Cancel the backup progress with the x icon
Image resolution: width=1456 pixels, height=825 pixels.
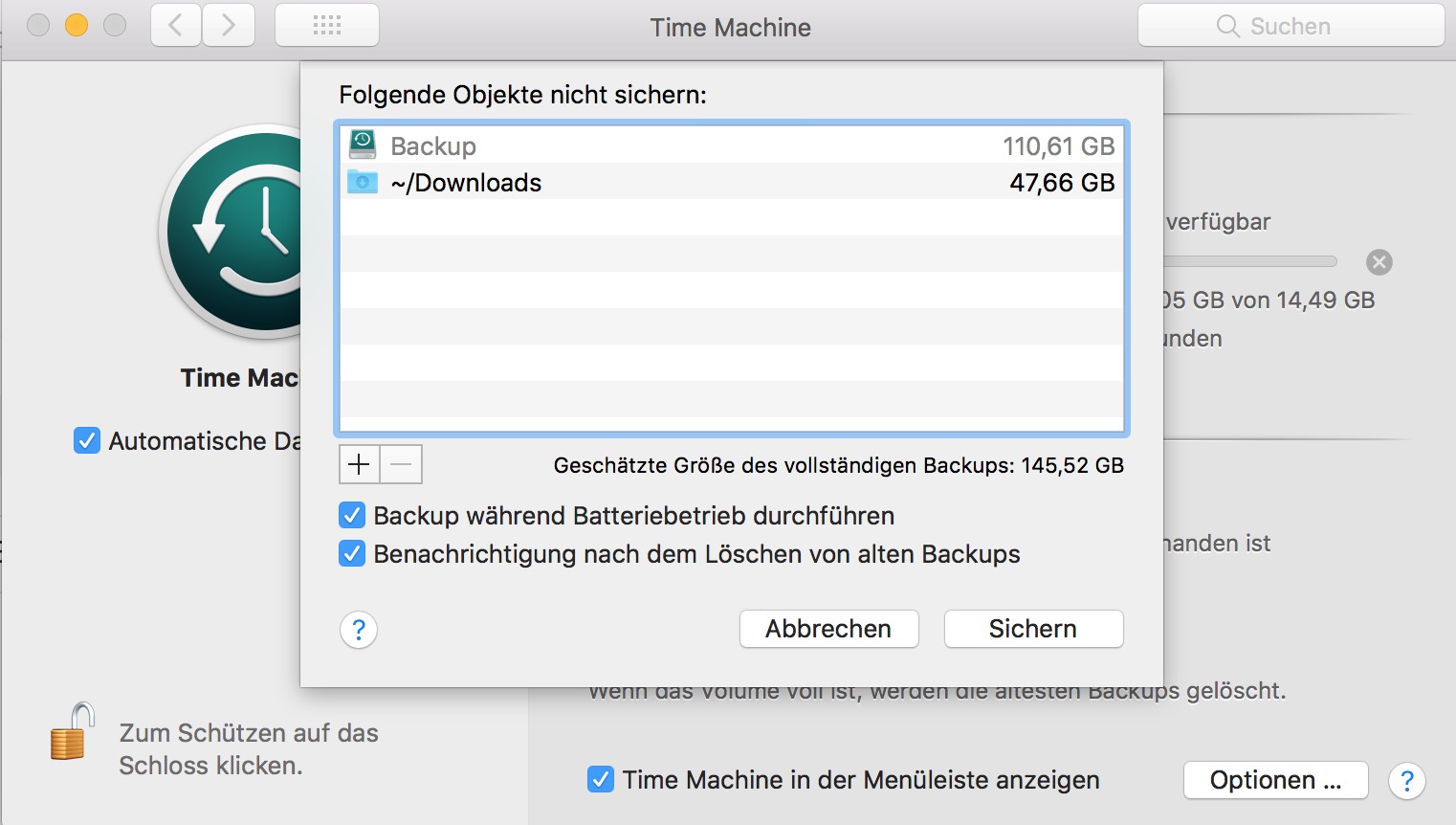click(x=1379, y=262)
